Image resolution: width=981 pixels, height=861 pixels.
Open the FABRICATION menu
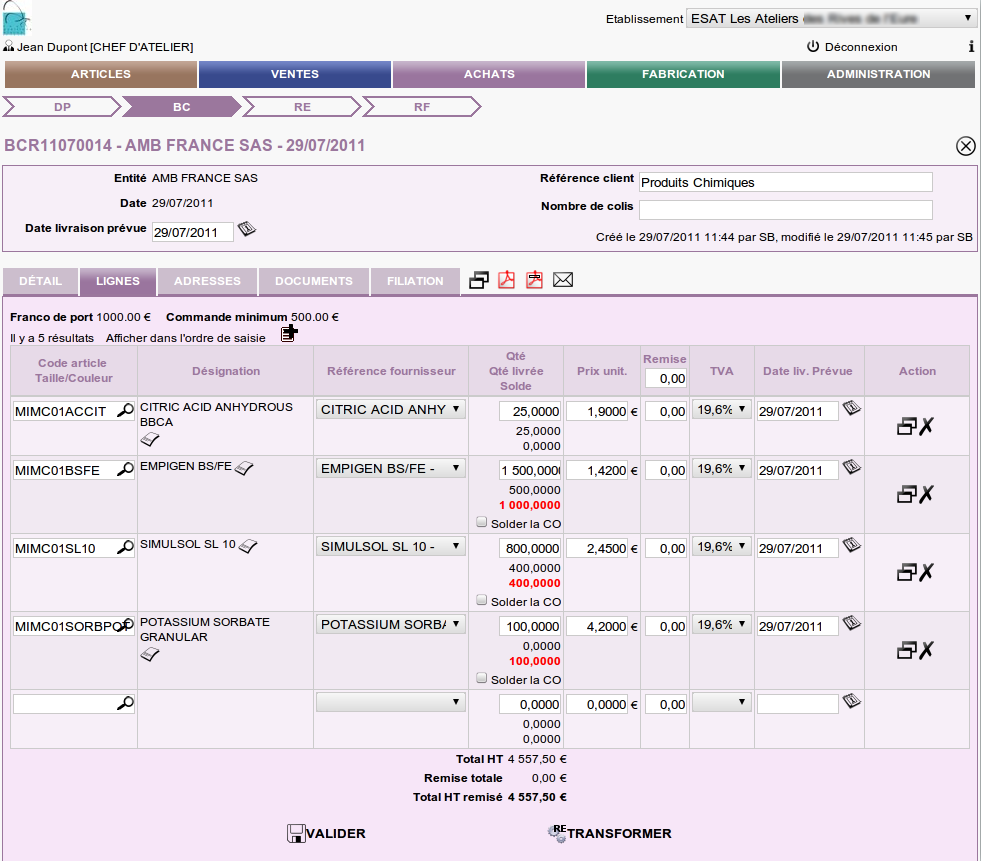683,74
